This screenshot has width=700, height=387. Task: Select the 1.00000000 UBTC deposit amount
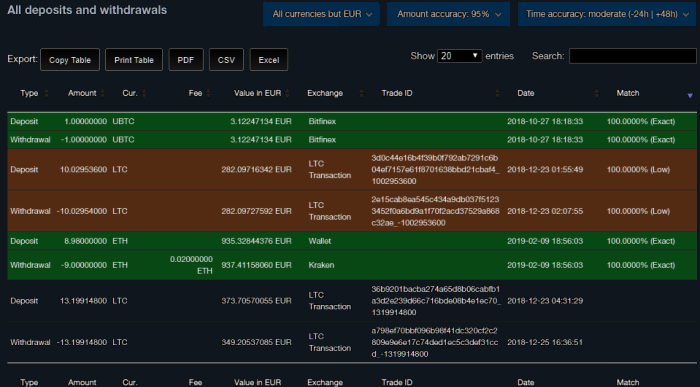(85, 121)
